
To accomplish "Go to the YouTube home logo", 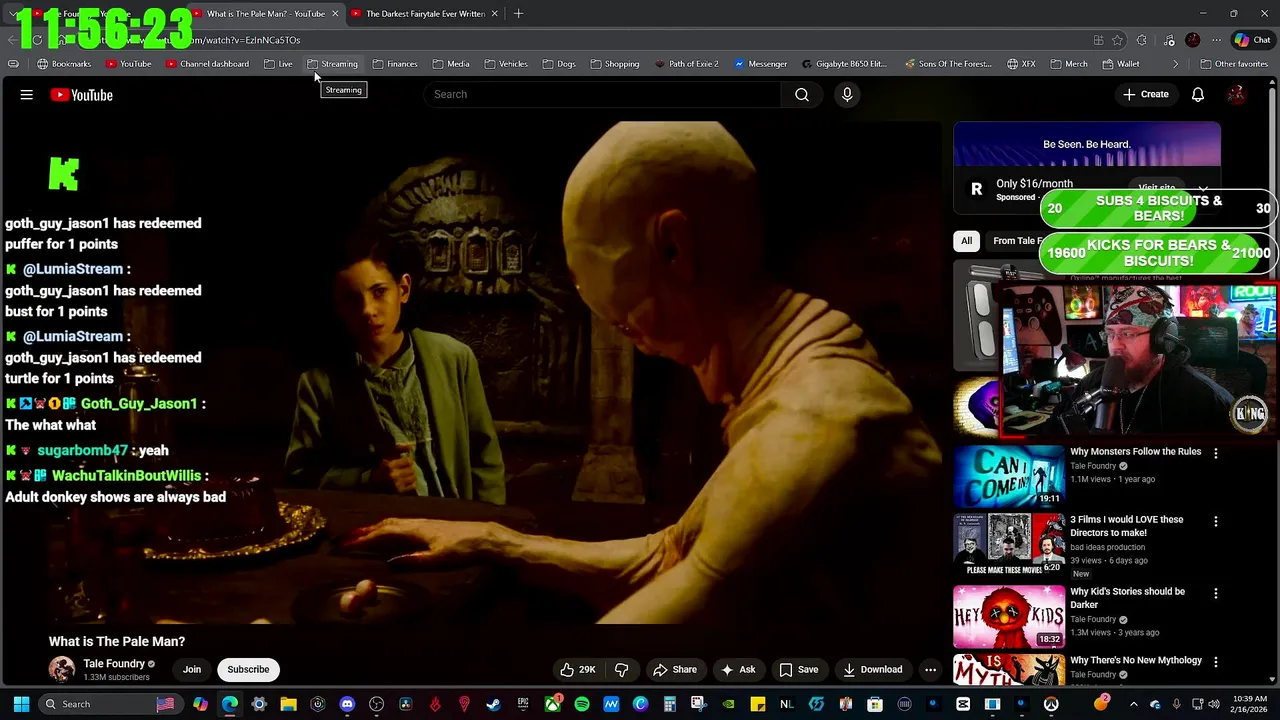I will [82, 95].
